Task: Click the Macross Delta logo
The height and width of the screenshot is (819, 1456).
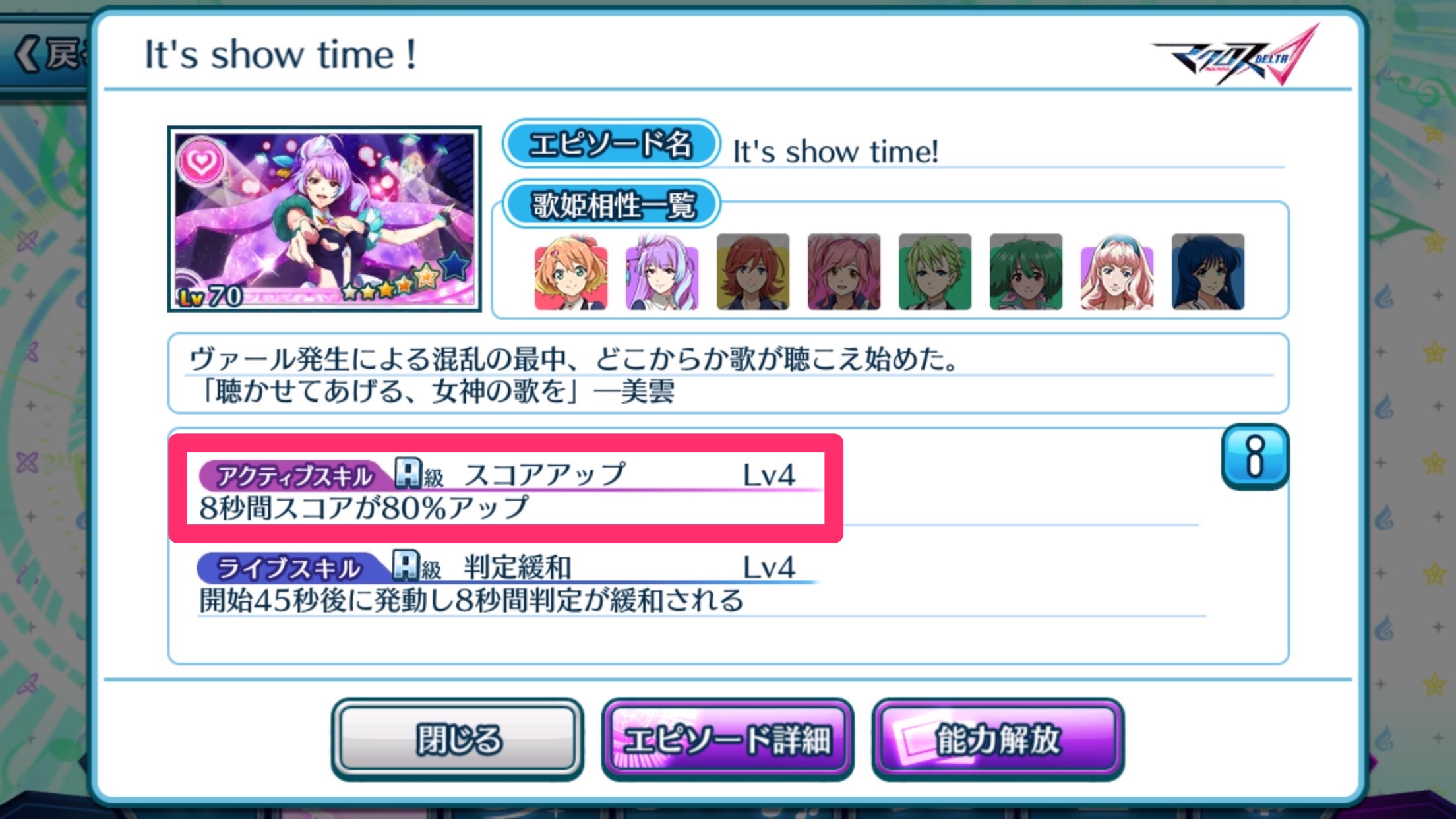Action: [x=1236, y=55]
